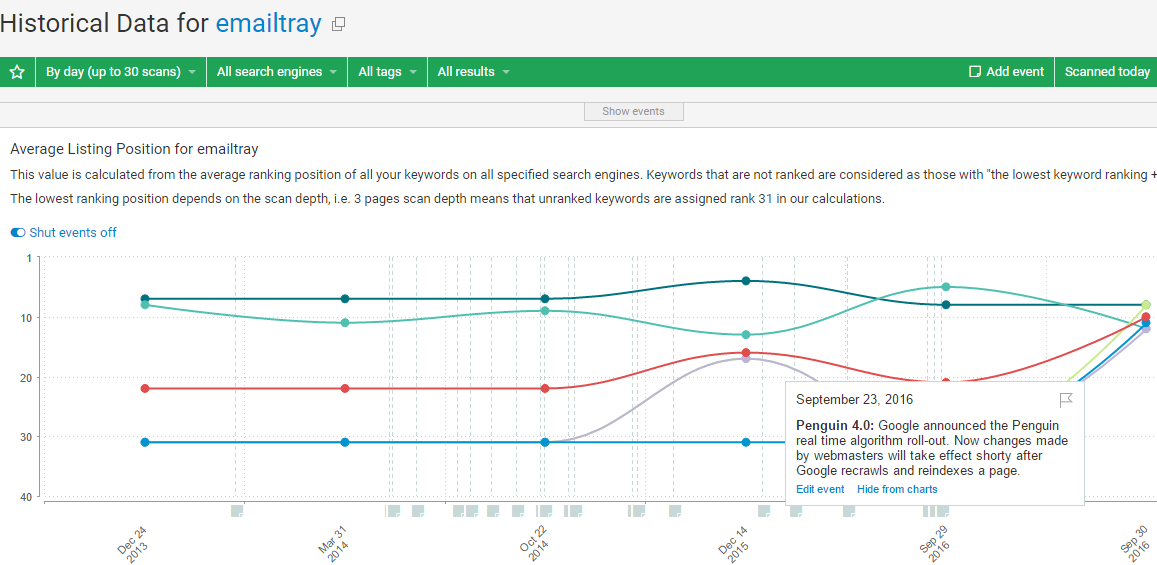Click the flag icon in the Penguin tooltip

[x=1066, y=400]
